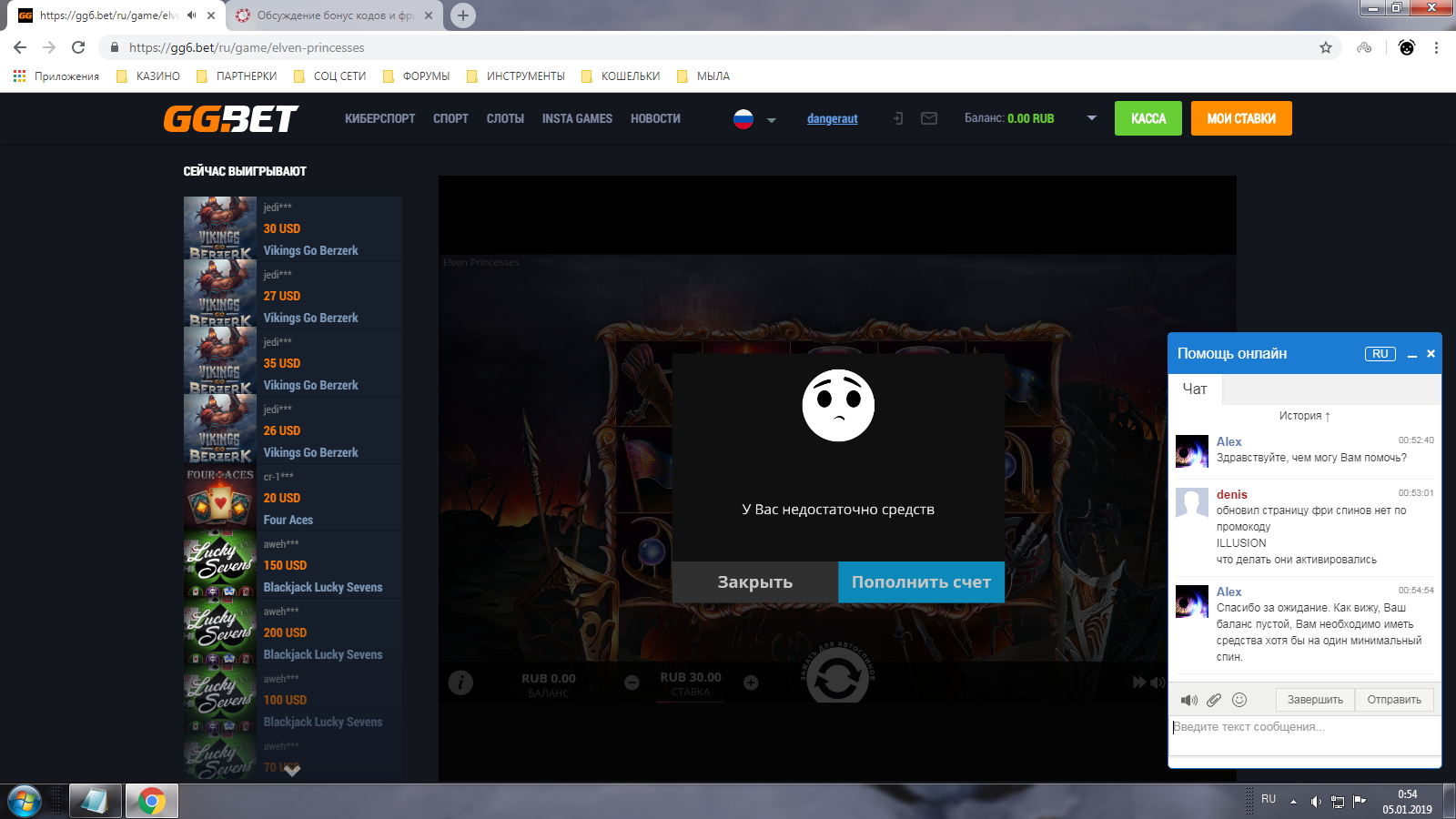
Task: Go to the КИБЕРСПОРТ section
Action: [x=379, y=118]
